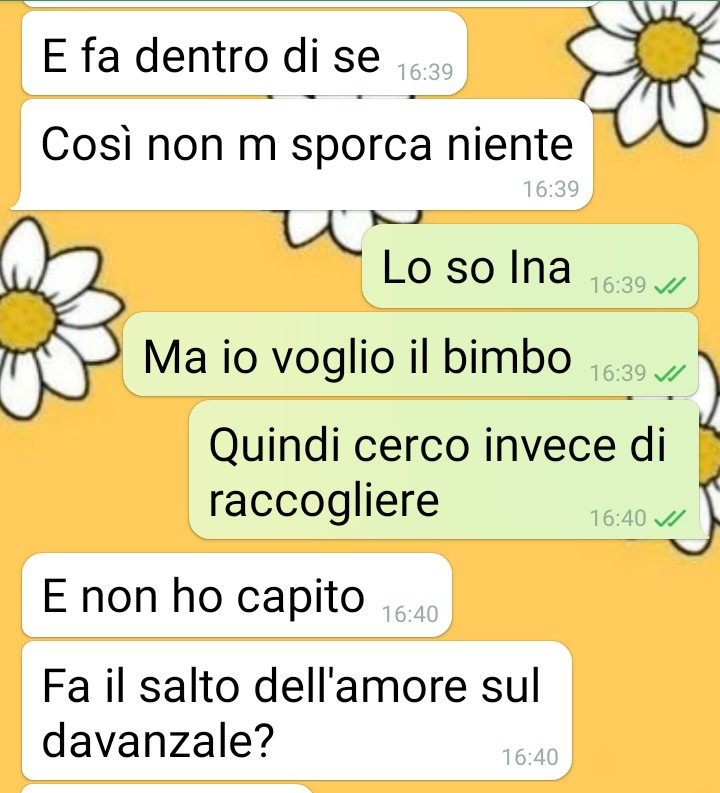Click double checkmarks on 'raccogliere' message
This screenshot has width=720, height=793.
point(670,518)
